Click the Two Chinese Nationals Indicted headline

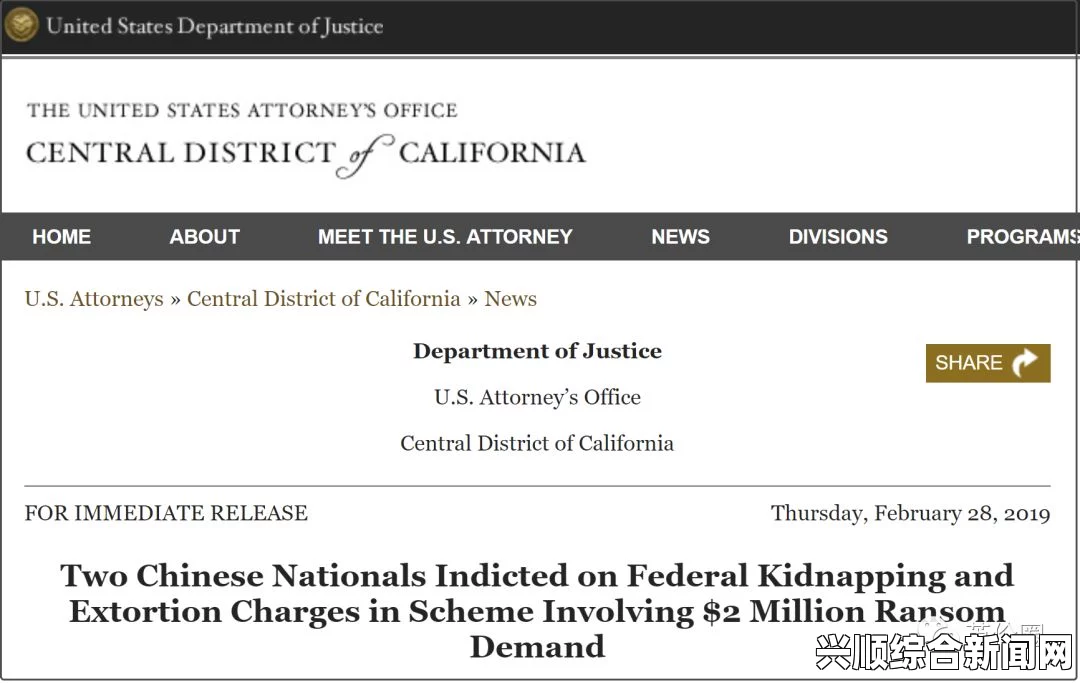point(537,611)
